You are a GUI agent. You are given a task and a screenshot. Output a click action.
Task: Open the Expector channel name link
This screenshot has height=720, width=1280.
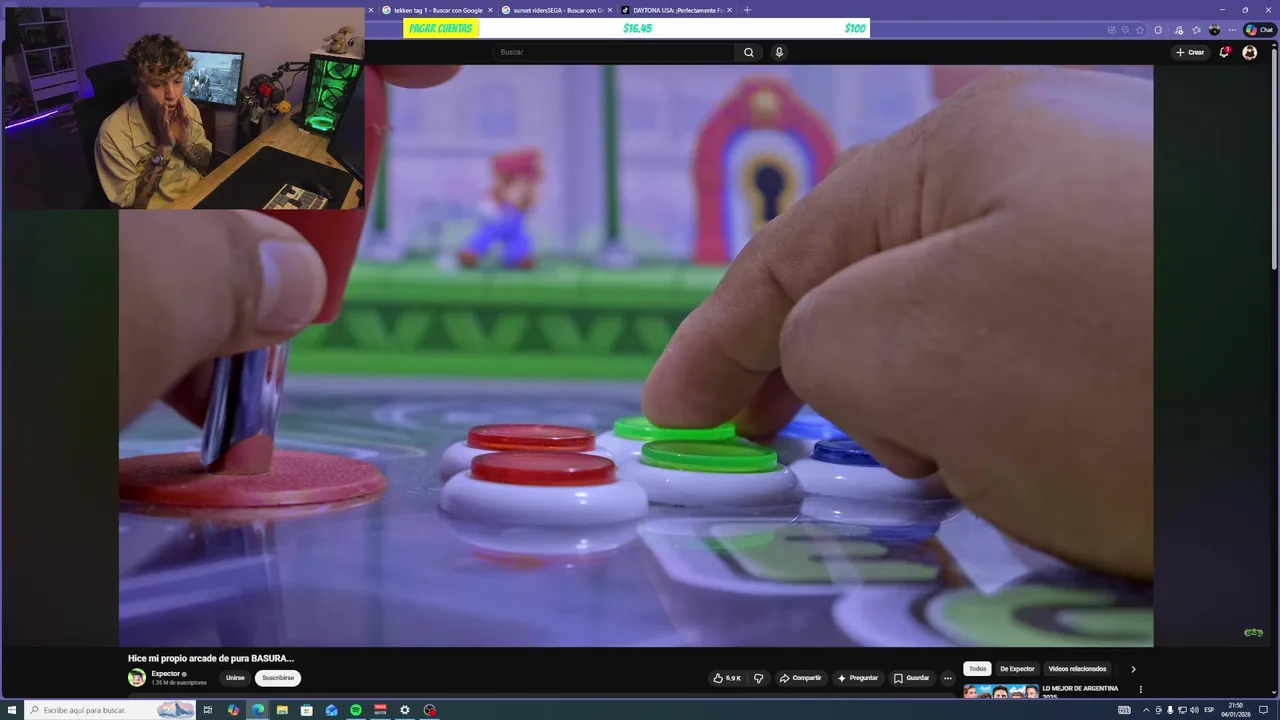coord(166,674)
